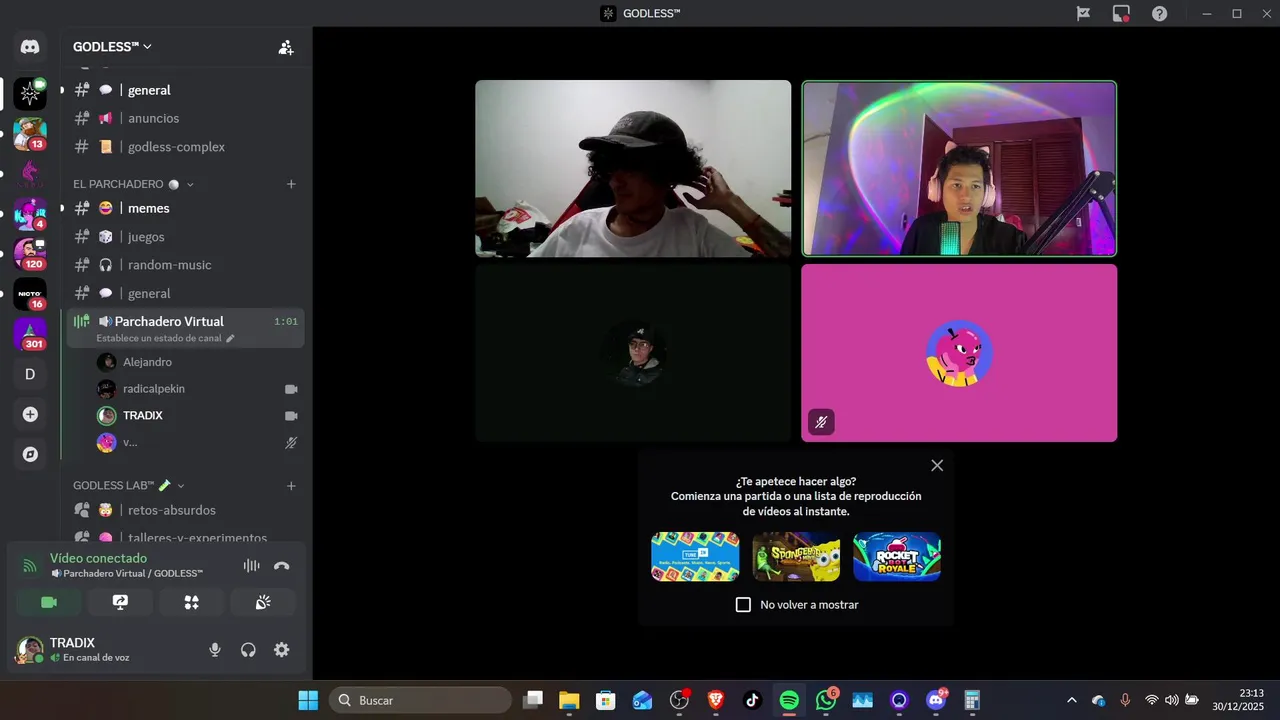Deafen with the headphones icon
The height and width of the screenshot is (720, 1280).
[x=248, y=650]
